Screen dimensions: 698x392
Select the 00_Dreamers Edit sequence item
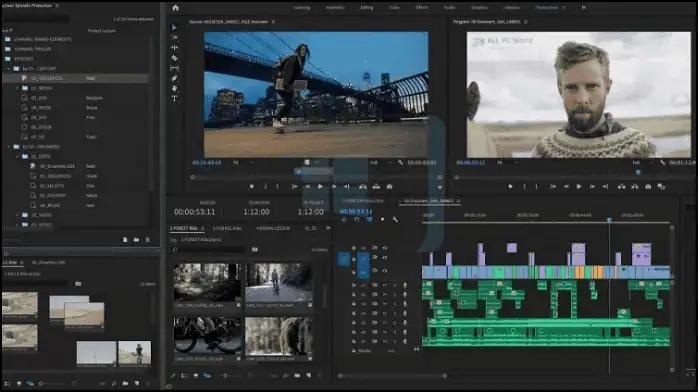pyautogui.click(x=57, y=166)
